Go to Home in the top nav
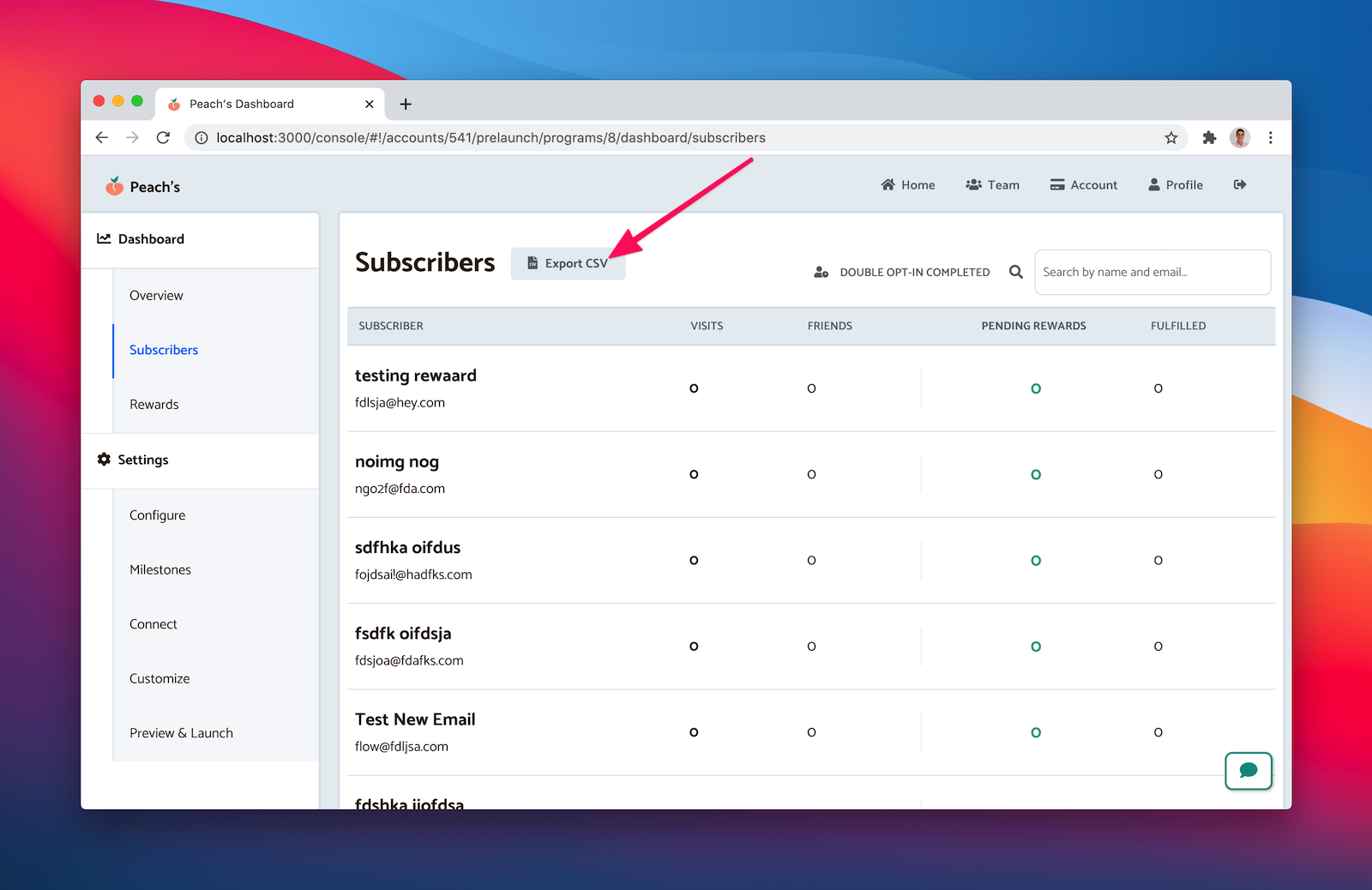Image resolution: width=1372 pixels, height=890 pixels. click(908, 184)
